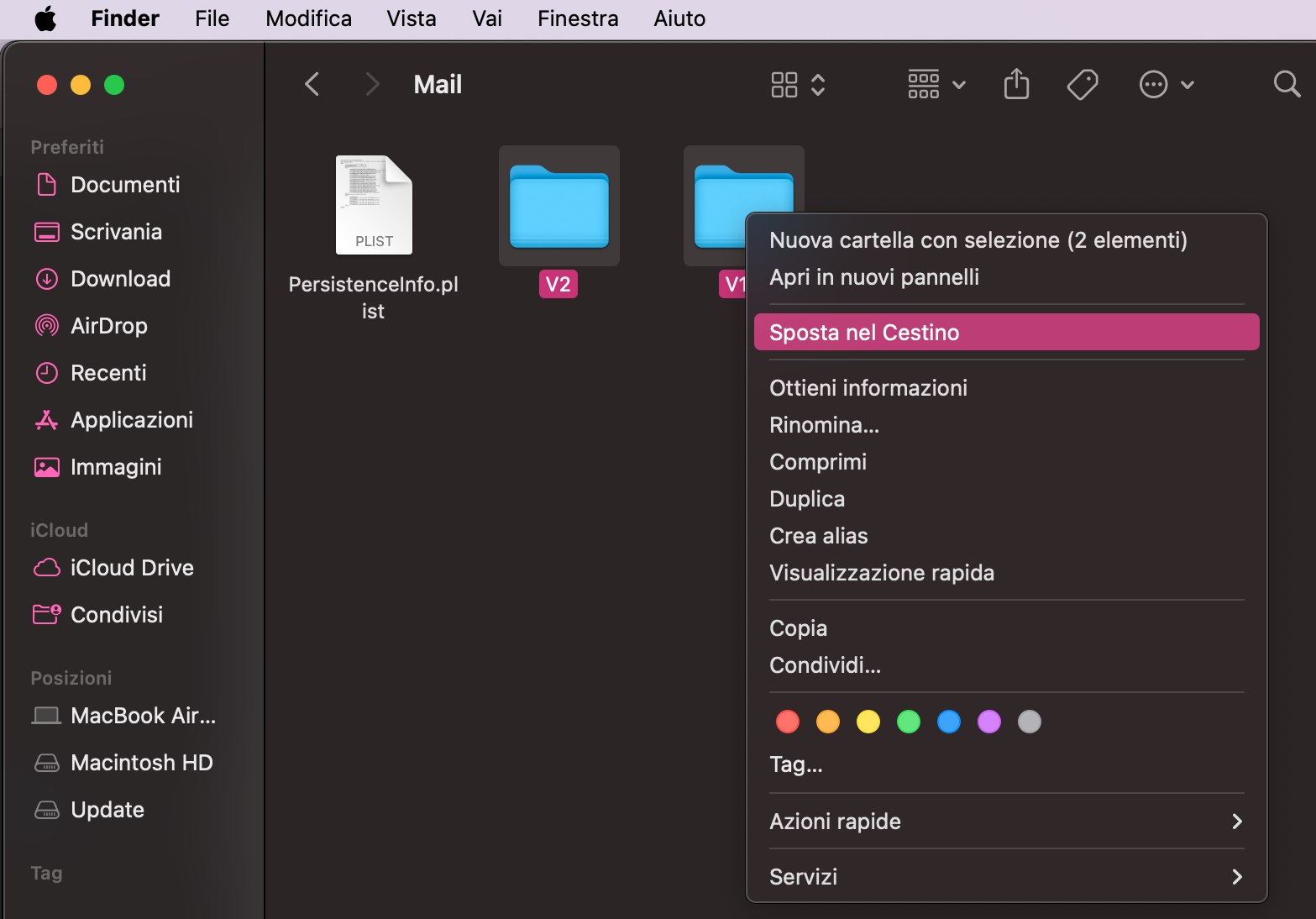Apply the blue tag color
Screen dimensions: 1316x919
(x=949, y=722)
